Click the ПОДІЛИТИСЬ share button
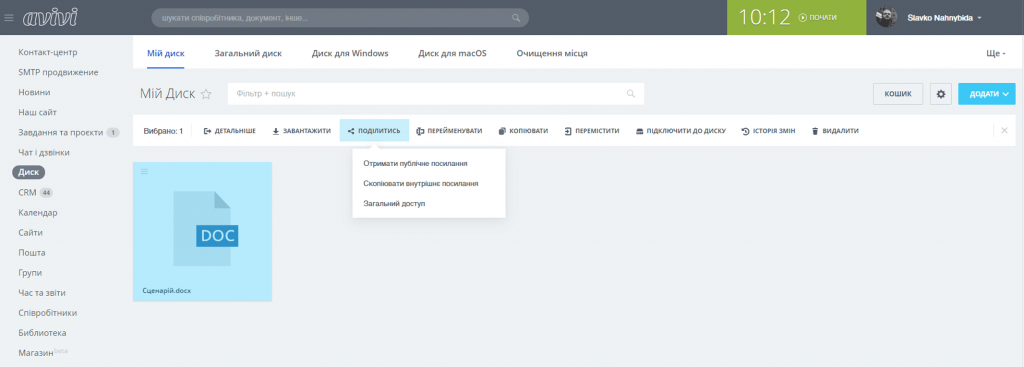Screen dimensions: 1024x367 click(374, 131)
